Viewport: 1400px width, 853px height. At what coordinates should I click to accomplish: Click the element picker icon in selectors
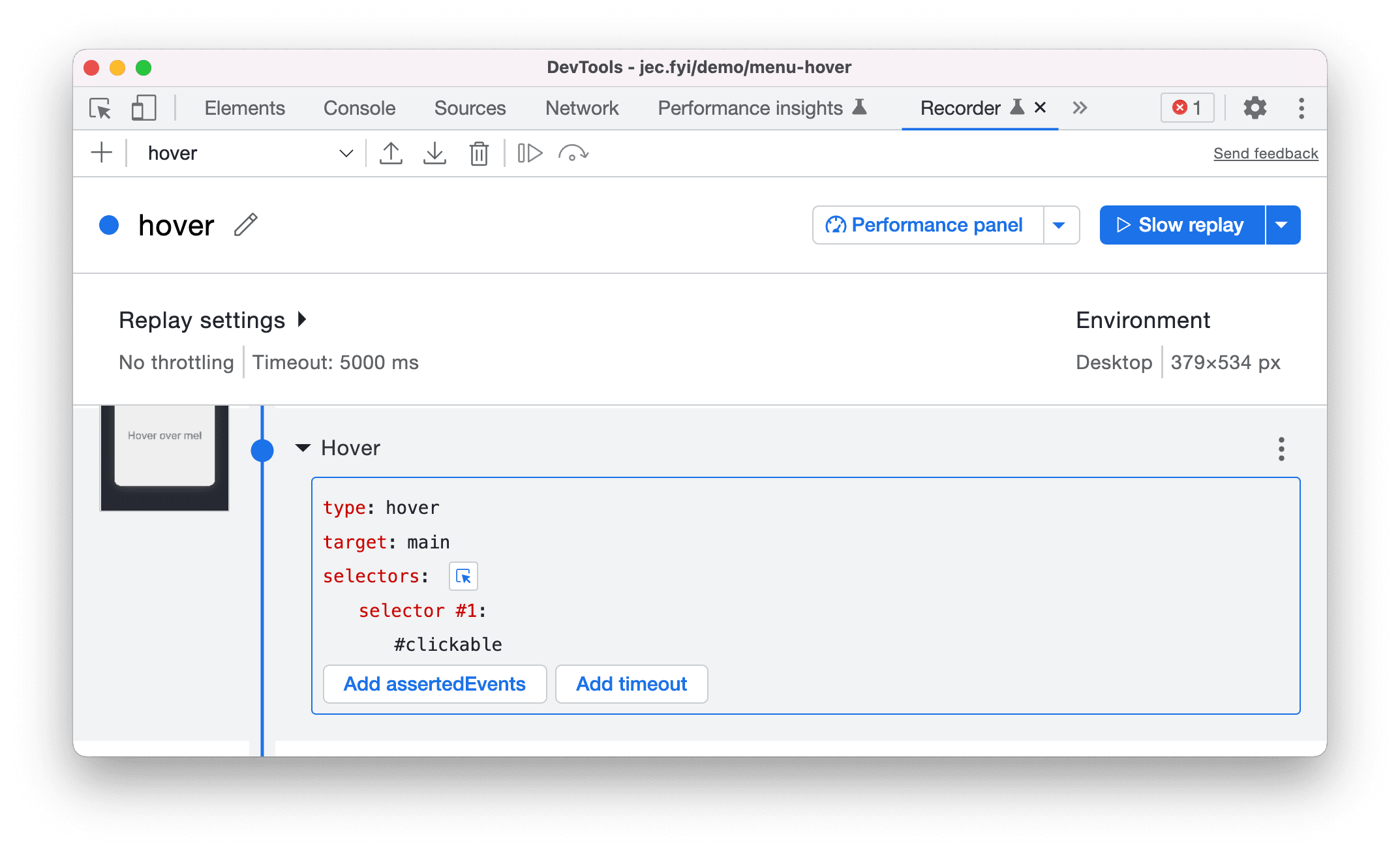click(x=463, y=575)
